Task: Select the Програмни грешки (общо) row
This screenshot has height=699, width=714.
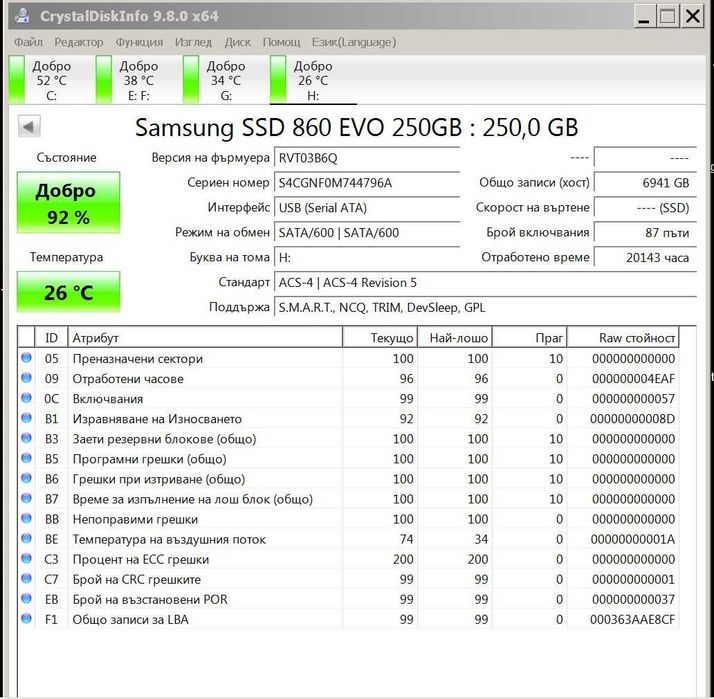Action: 348,459
